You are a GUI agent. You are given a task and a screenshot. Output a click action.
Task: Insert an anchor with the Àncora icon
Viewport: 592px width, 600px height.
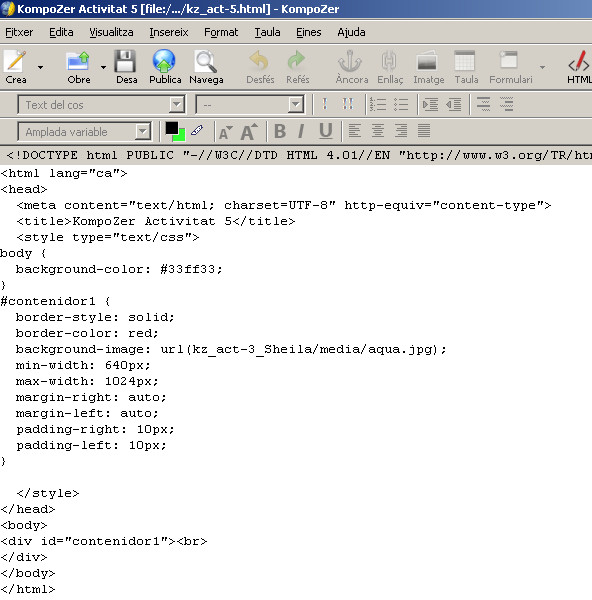point(351,67)
